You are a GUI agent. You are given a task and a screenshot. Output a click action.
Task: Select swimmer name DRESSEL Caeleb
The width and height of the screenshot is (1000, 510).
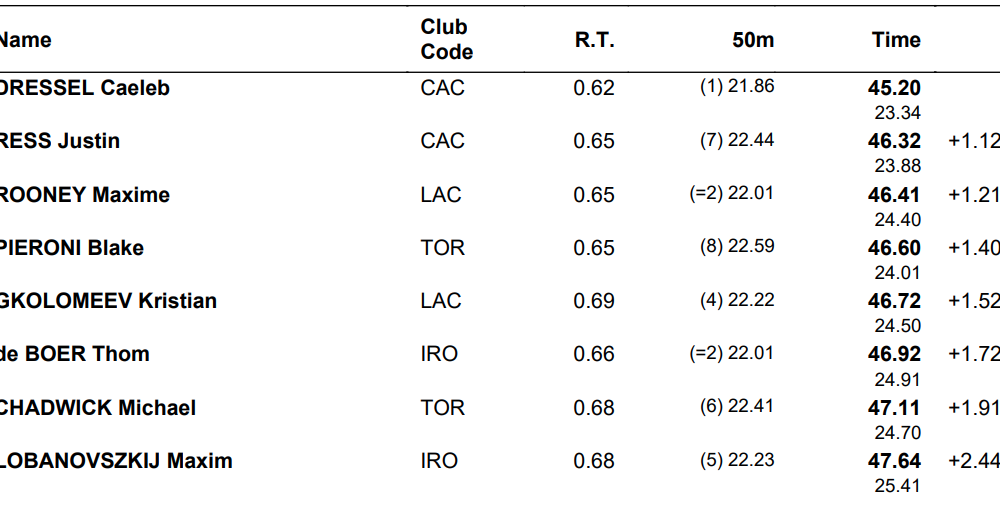[85, 88]
